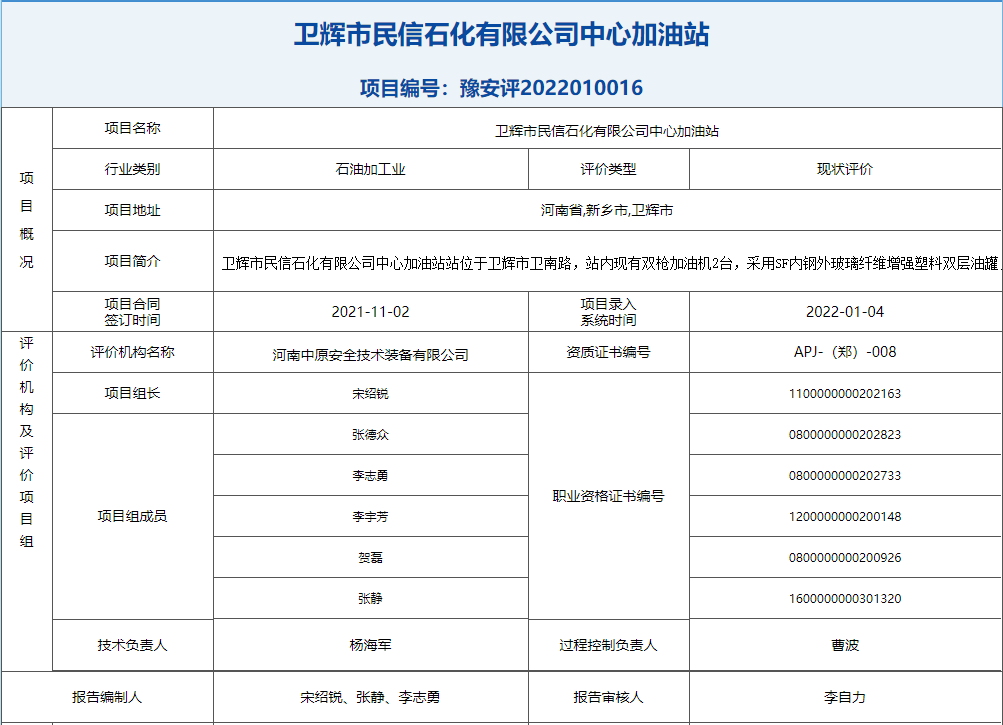The image size is (1003, 725).
Task: Select report authors 宋绍锐、张静、李志勇
Action: tap(370, 697)
